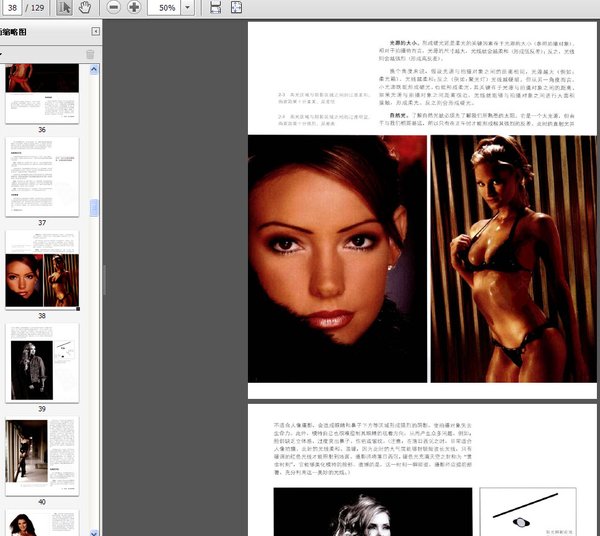Activate the Hand pan tool
Image resolution: width=600 pixels, height=536 pixels.
[x=84, y=7]
